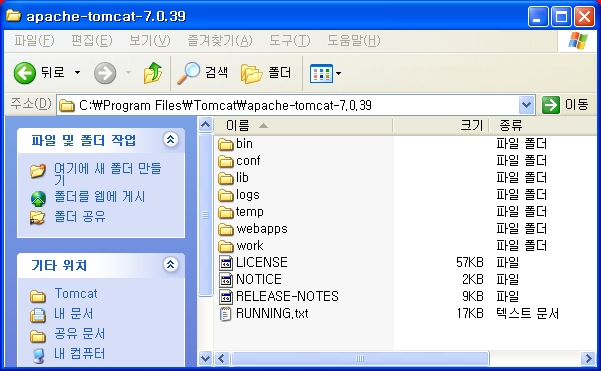Viewport: 601px width, 371px height.
Task: Open the Back history dropdown arrow
Action: [x=77, y=72]
